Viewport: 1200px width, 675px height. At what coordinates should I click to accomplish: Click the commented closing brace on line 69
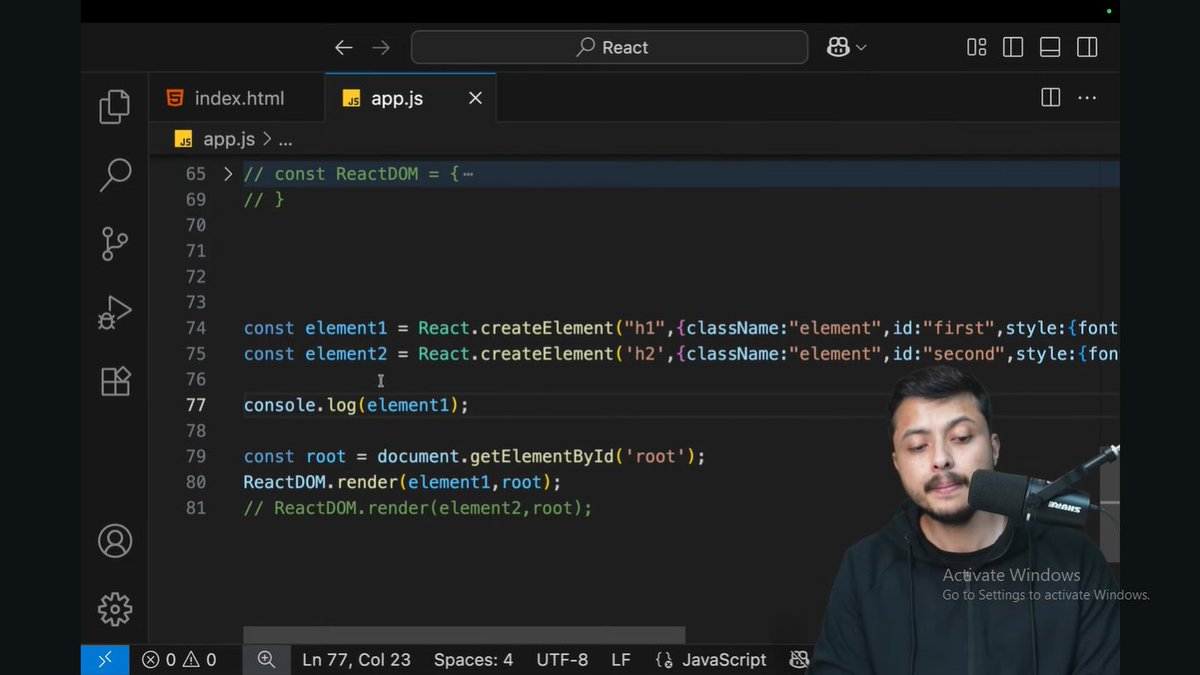(x=264, y=199)
